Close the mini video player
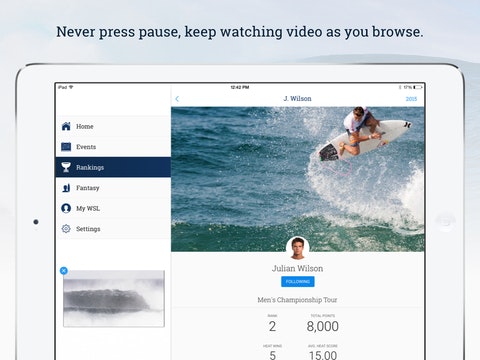The width and height of the screenshot is (480, 360). (64, 271)
